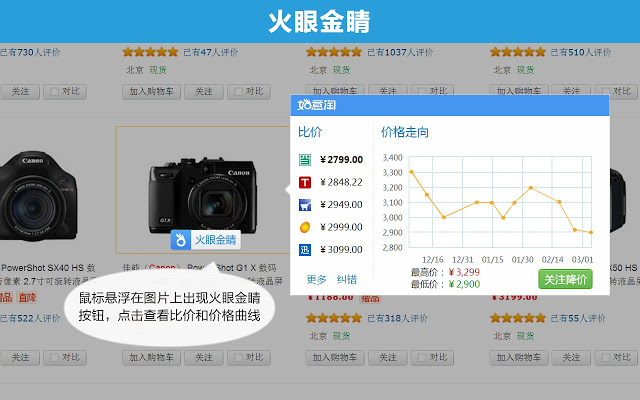Click the 直降 tag under SX40 HS
The image size is (640, 400).
pyautogui.click(x=27, y=298)
